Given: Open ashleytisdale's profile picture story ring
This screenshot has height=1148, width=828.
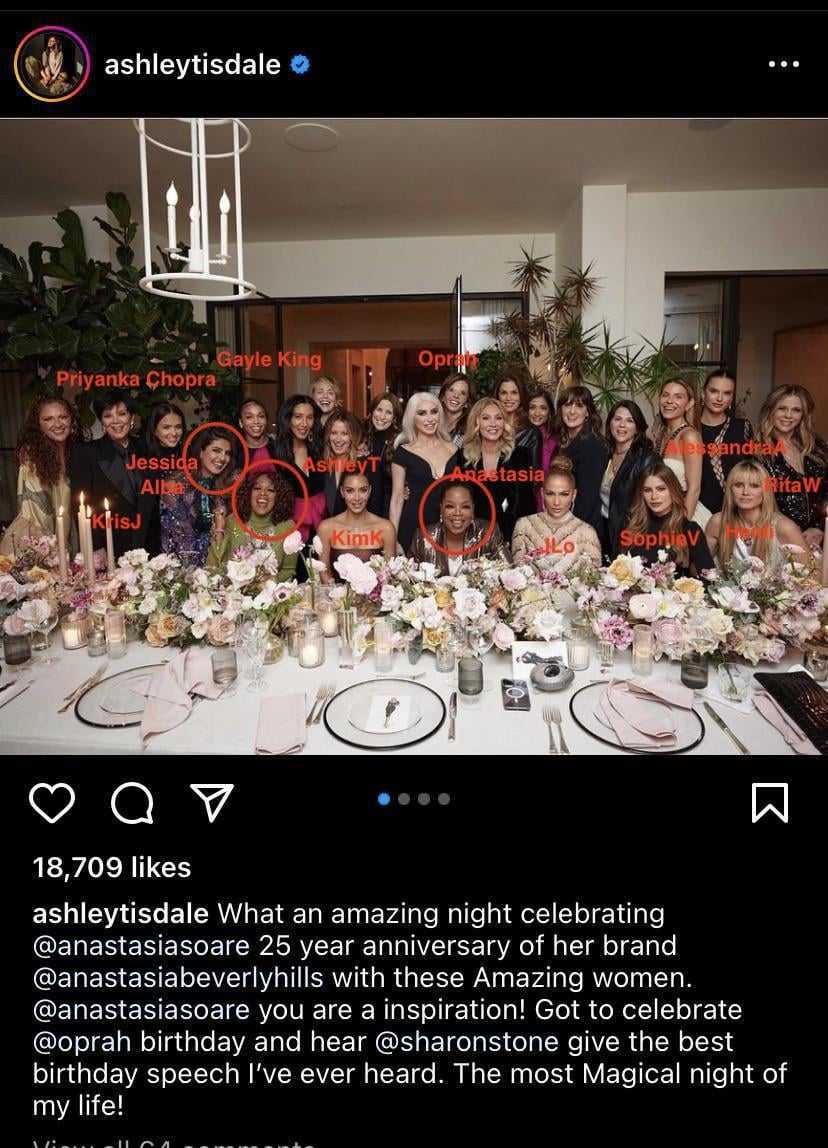Looking at the screenshot, I should pos(52,64).
